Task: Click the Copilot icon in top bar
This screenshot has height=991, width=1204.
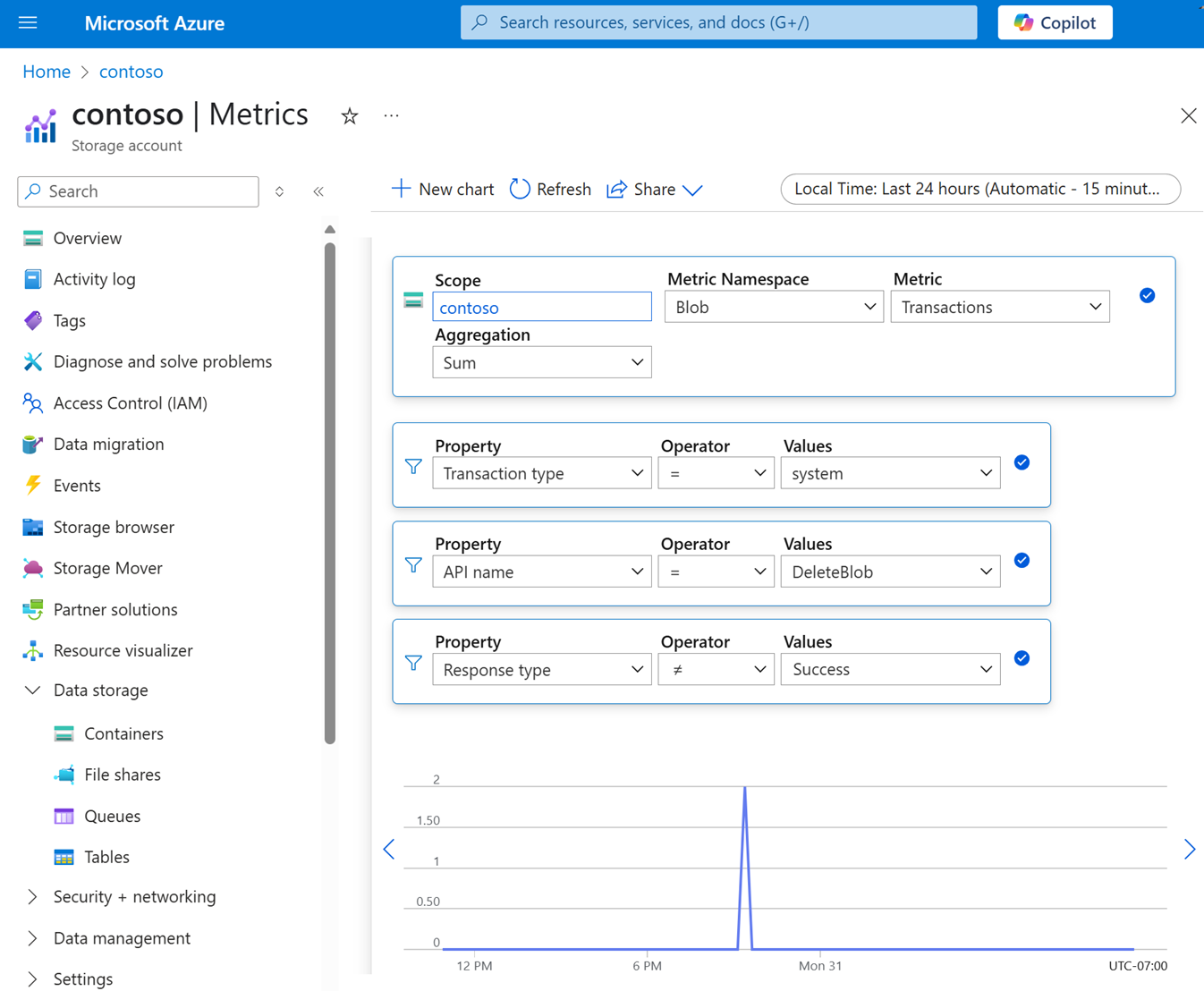Action: tap(1024, 22)
